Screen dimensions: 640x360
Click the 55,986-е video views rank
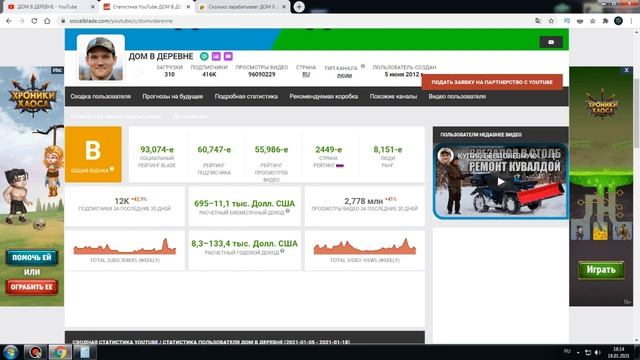(x=271, y=150)
